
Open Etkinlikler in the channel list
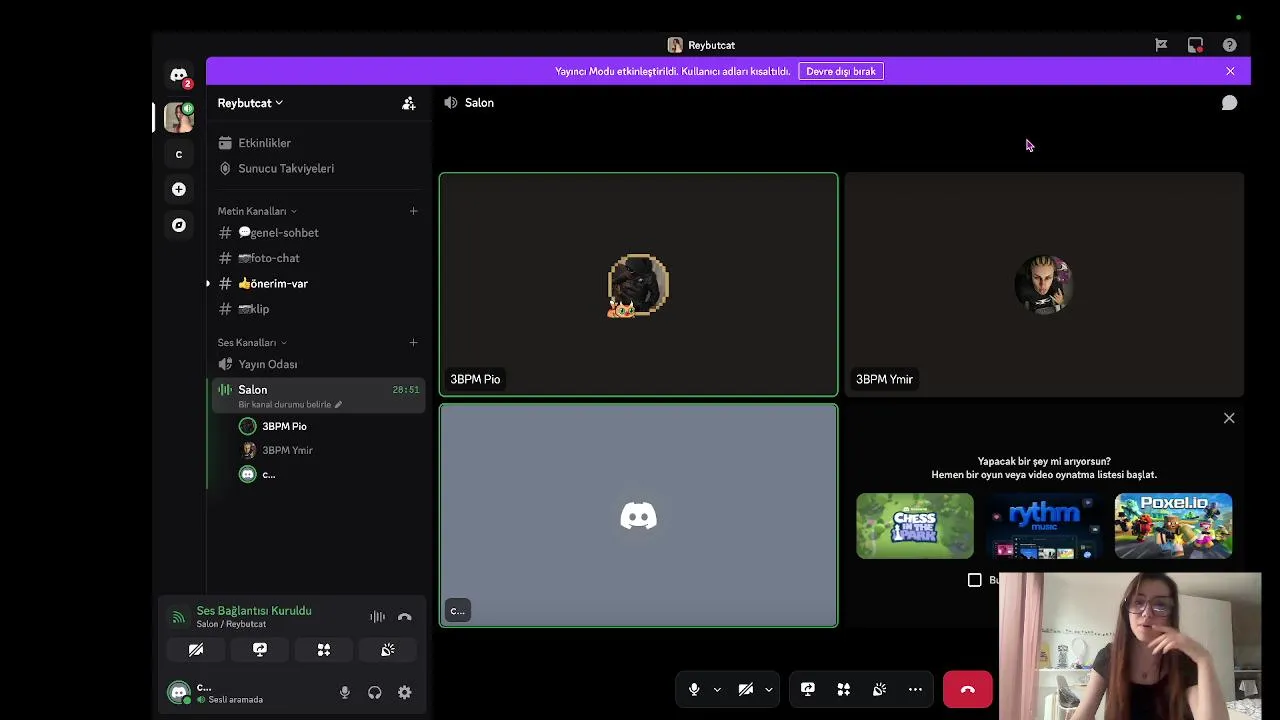[318, 143]
